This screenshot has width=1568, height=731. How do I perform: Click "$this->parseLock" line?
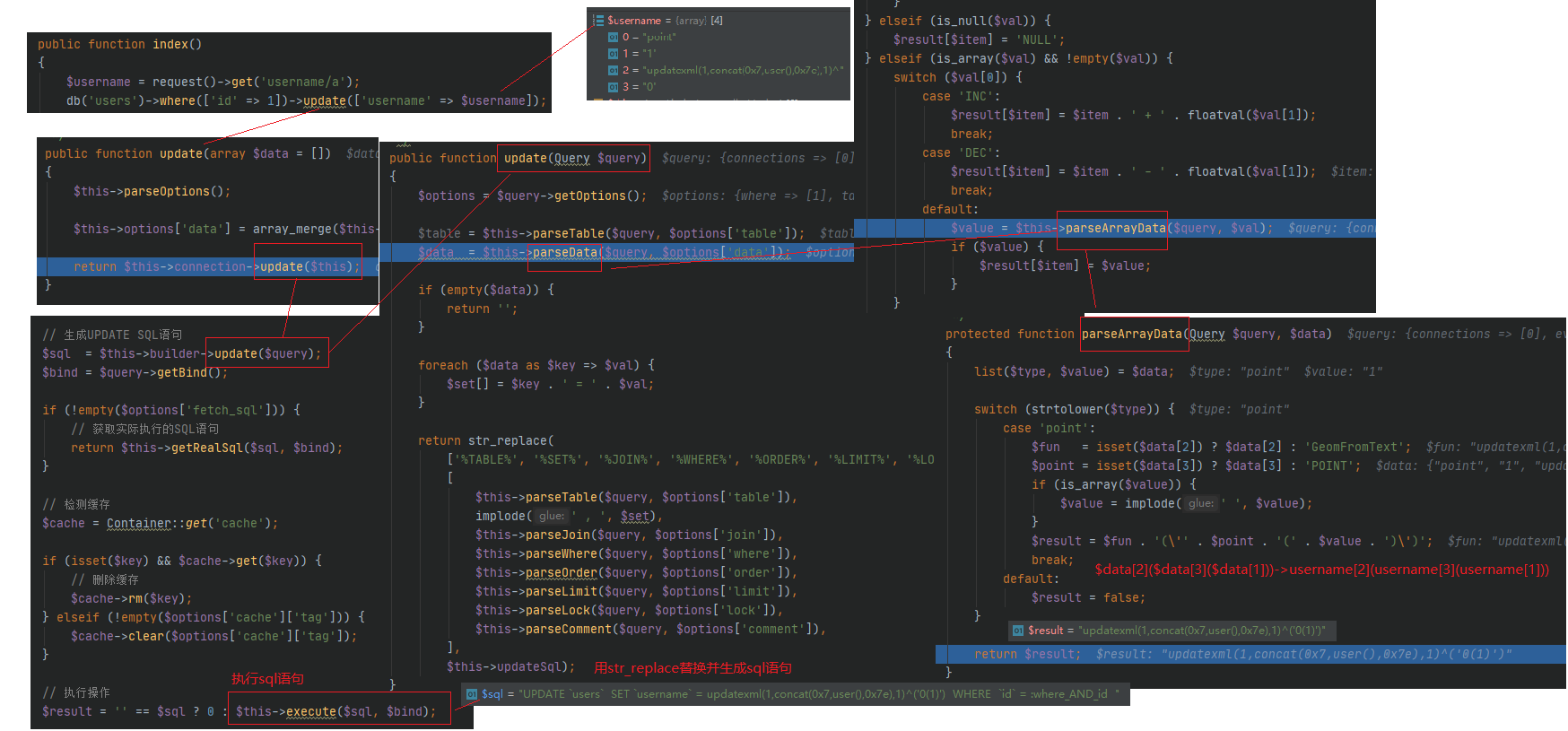(x=629, y=610)
